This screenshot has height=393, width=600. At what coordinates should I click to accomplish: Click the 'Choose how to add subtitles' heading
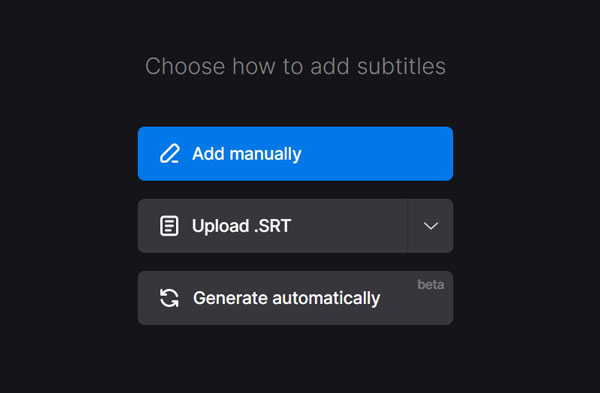point(295,67)
